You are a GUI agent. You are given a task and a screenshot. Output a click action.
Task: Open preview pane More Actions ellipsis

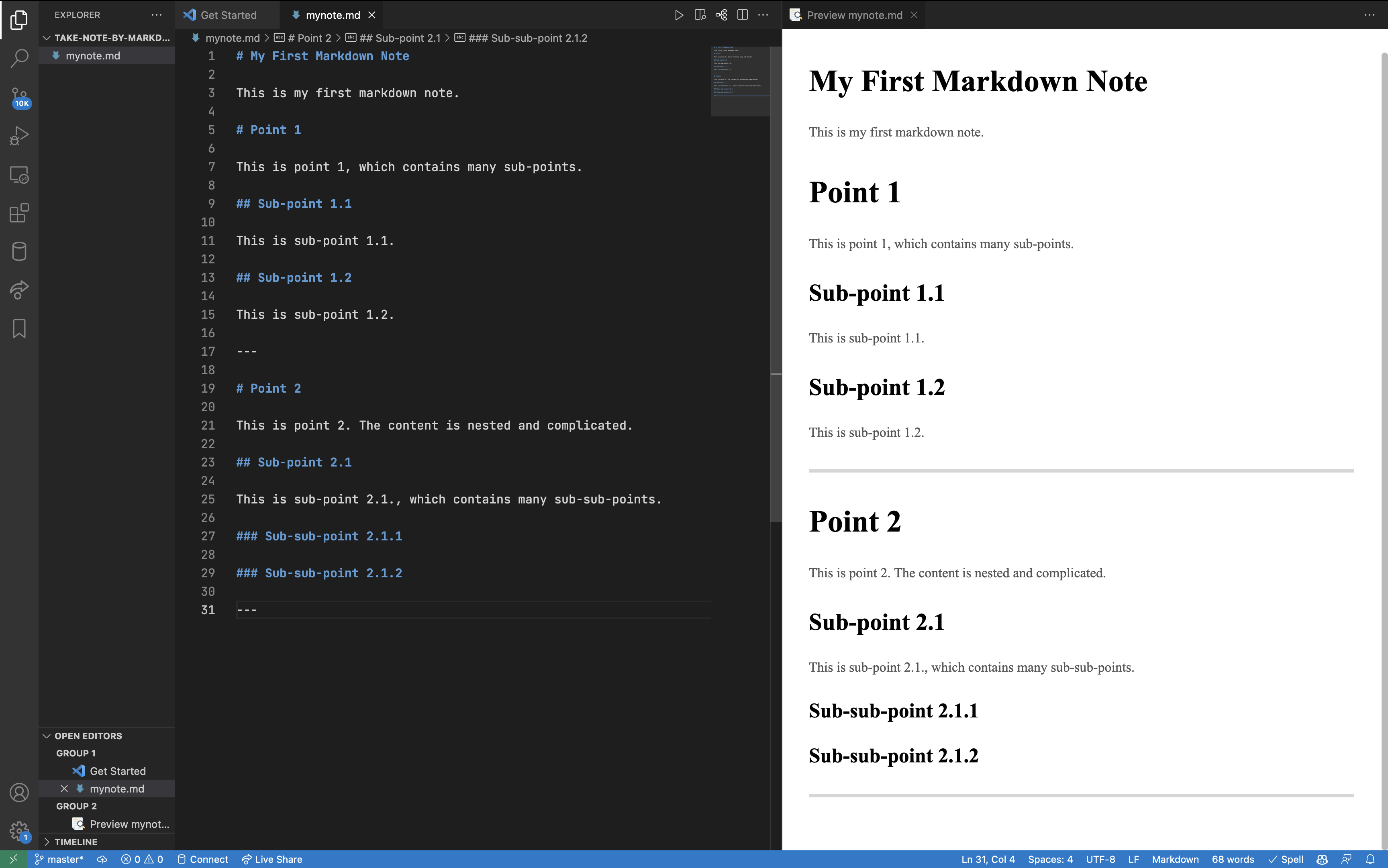[1370, 15]
